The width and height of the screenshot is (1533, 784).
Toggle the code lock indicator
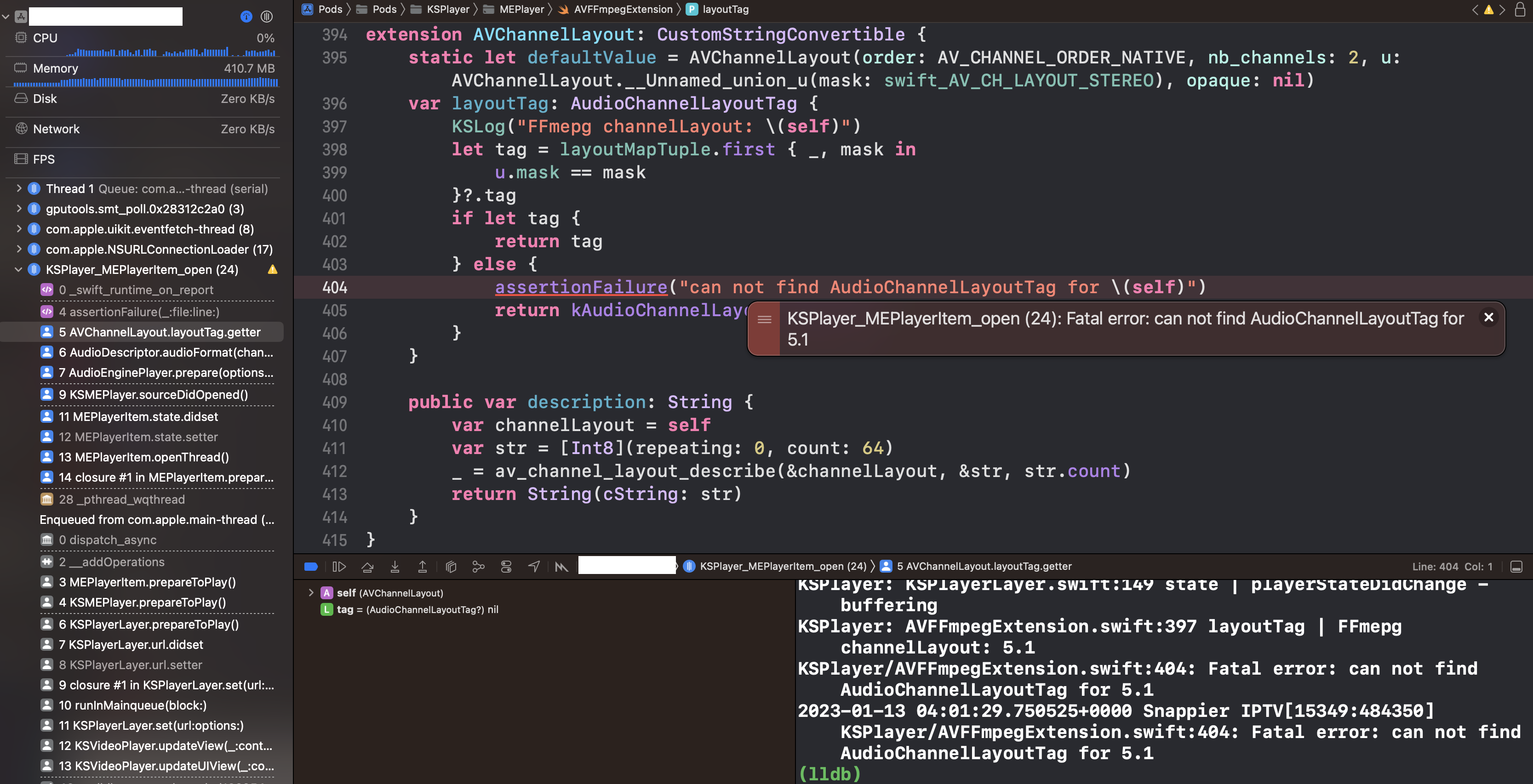tap(1520, 10)
